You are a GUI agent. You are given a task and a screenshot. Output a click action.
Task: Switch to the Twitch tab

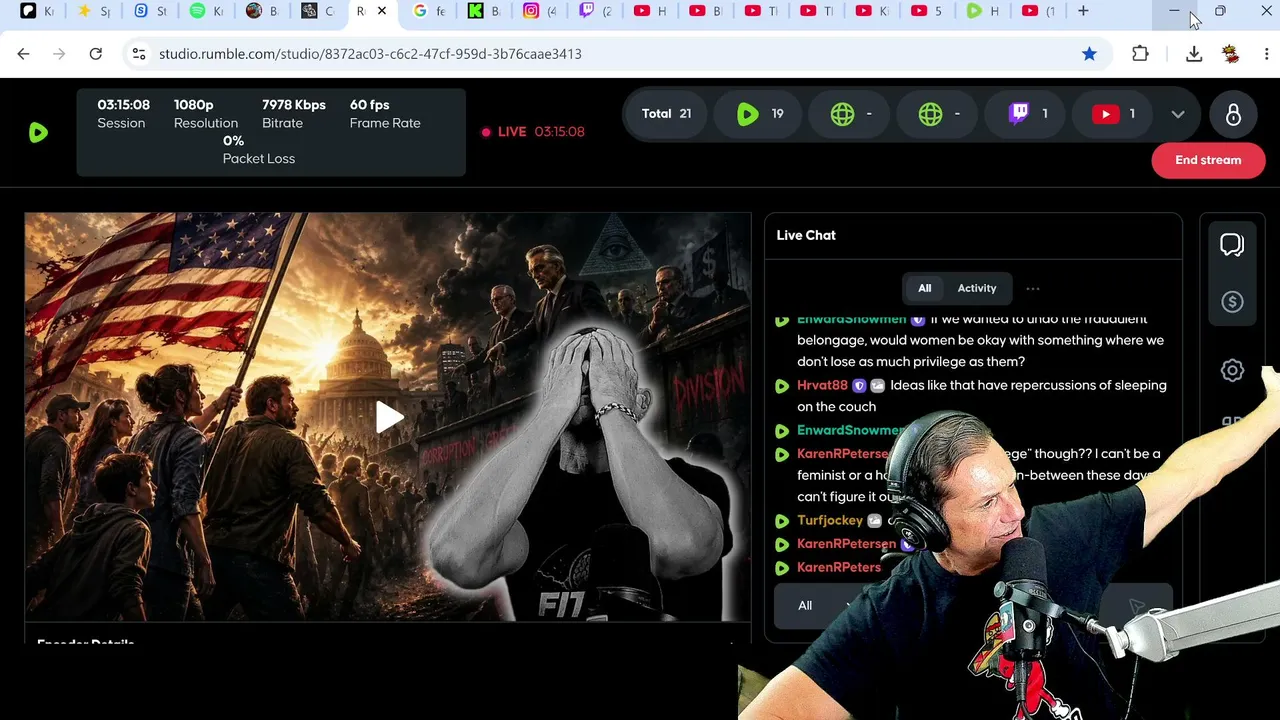point(597,11)
